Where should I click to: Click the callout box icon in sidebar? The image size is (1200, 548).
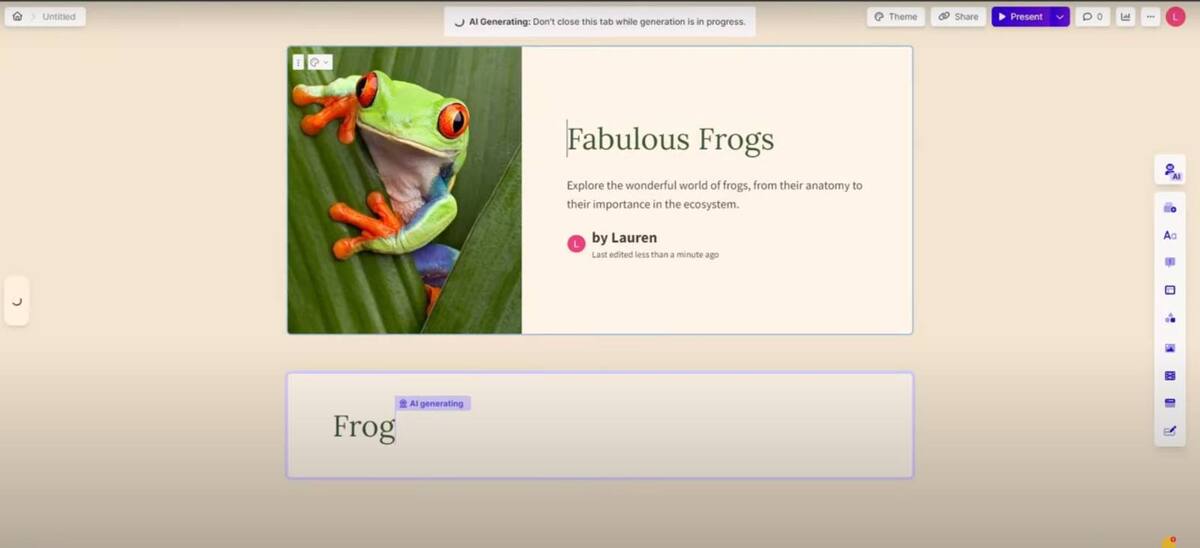[1169, 263]
